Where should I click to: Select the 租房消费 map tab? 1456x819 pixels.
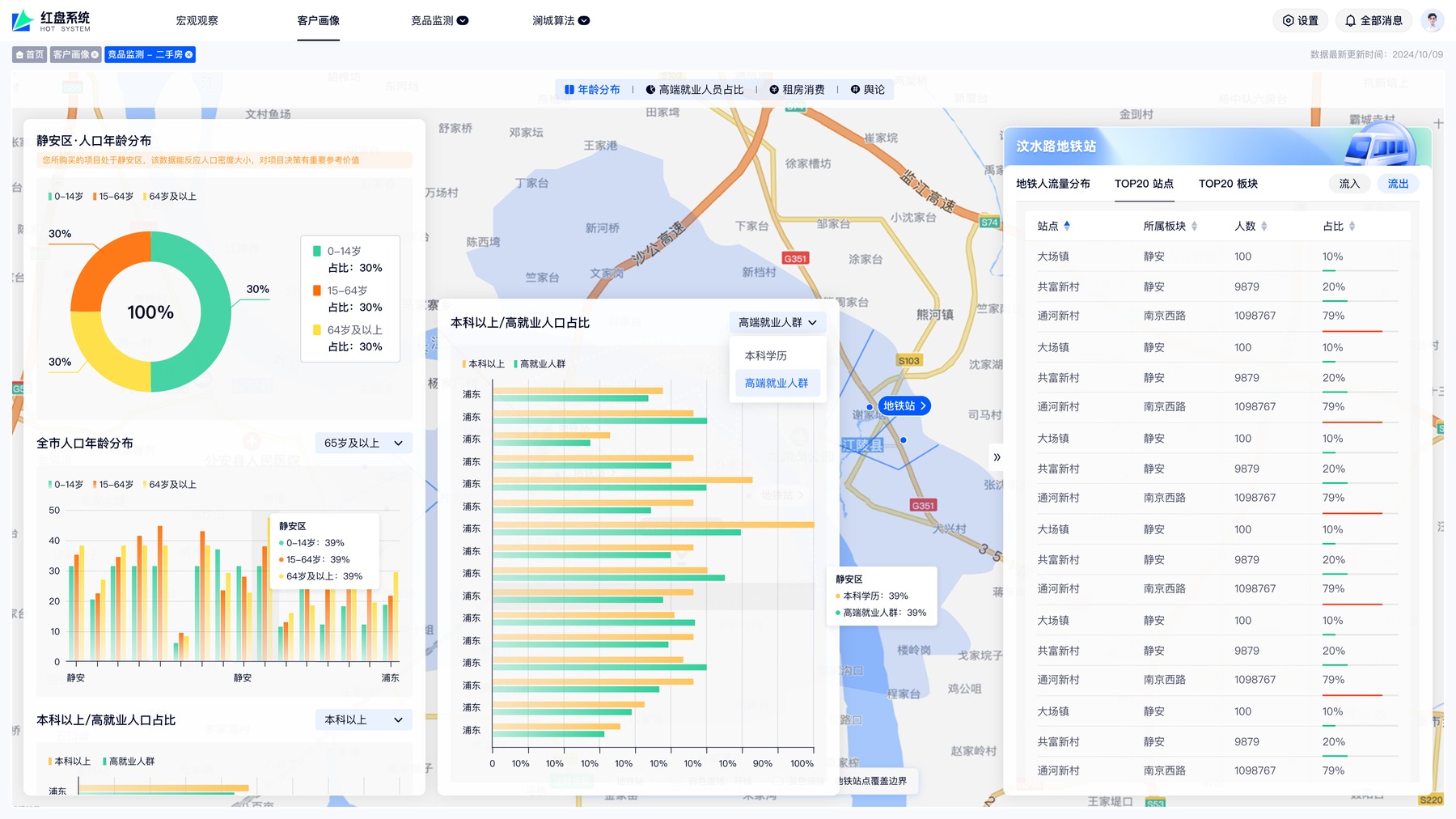pos(797,90)
